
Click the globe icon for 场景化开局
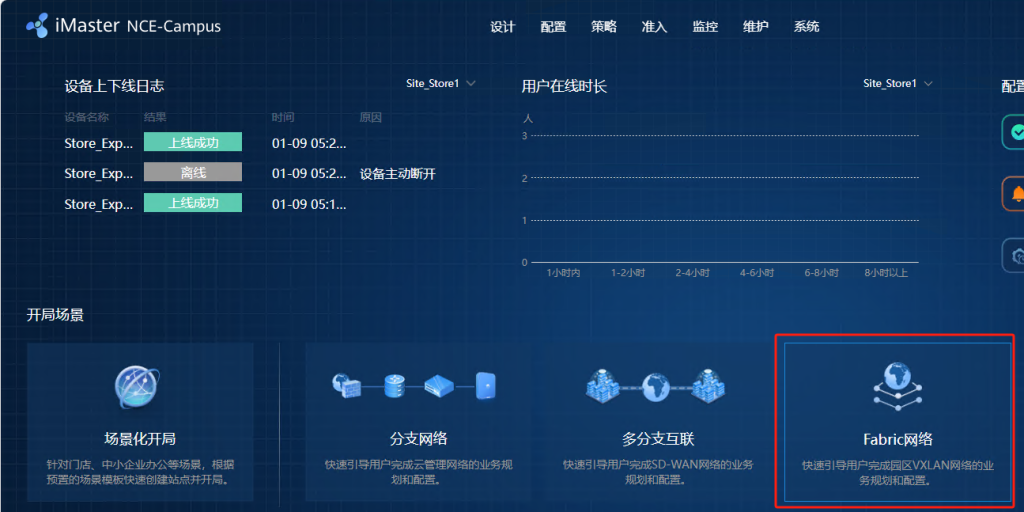click(138, 388)
